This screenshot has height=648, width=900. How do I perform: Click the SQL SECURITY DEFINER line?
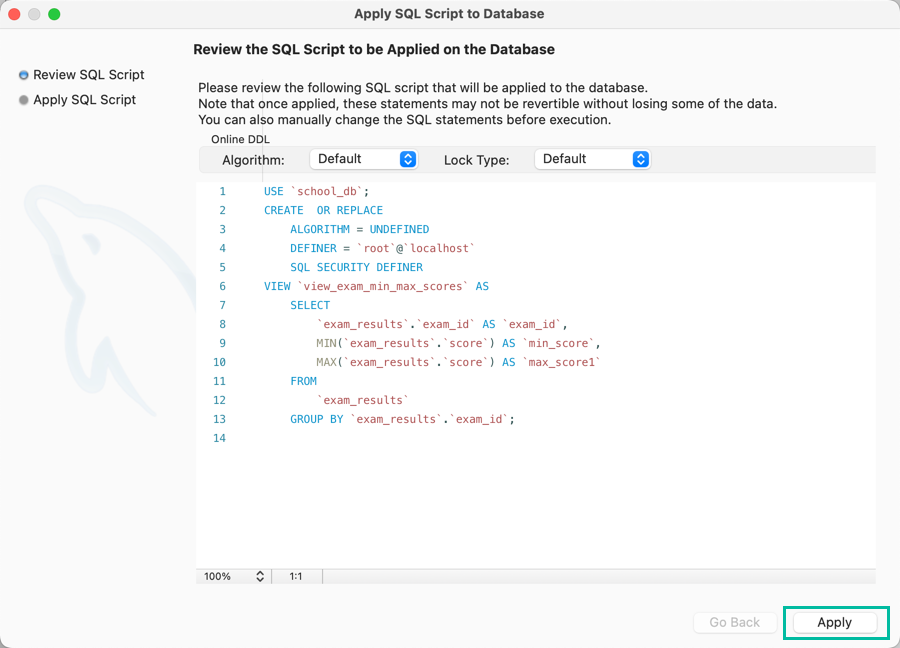pyautogui.click(x=356, y=267)
